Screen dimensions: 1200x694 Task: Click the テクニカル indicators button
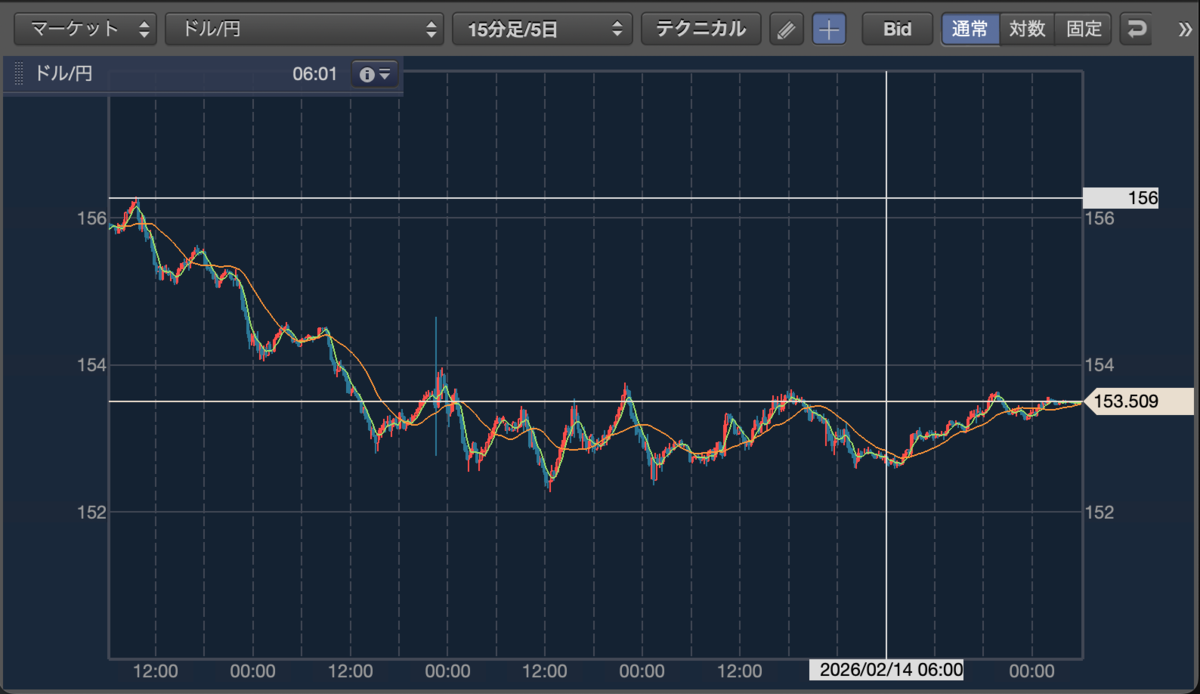(x=701, y=29)
